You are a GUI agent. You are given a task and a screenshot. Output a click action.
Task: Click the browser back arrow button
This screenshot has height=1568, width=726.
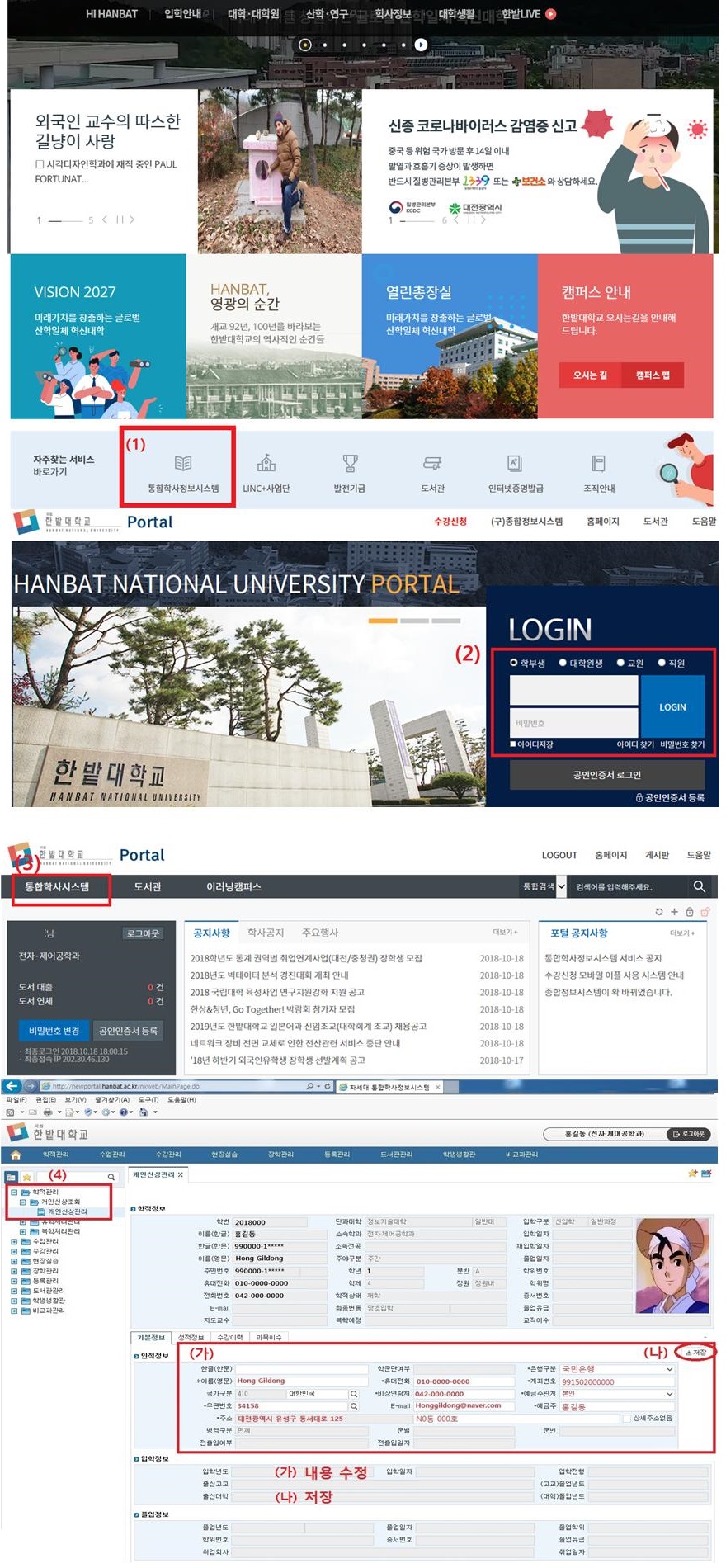click(12, 1085)
